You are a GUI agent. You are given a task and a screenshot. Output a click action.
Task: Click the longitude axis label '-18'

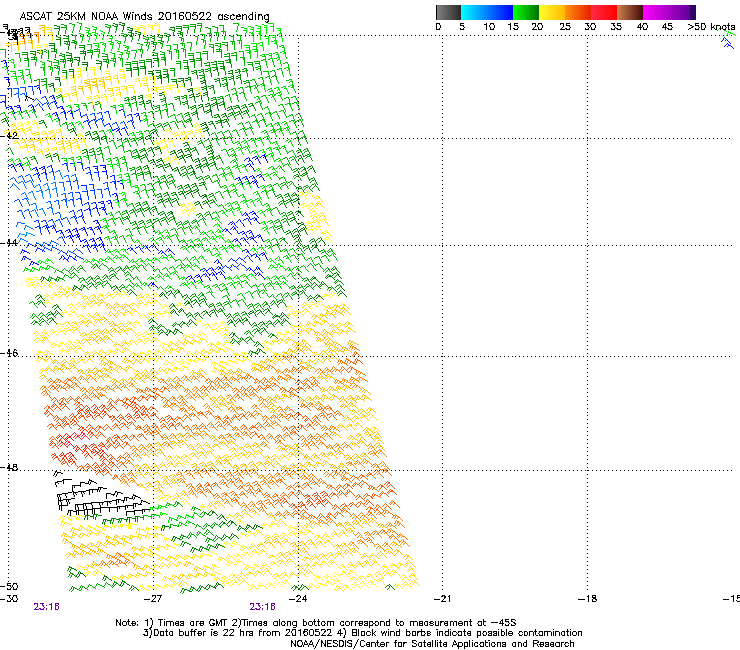point(587,599)
